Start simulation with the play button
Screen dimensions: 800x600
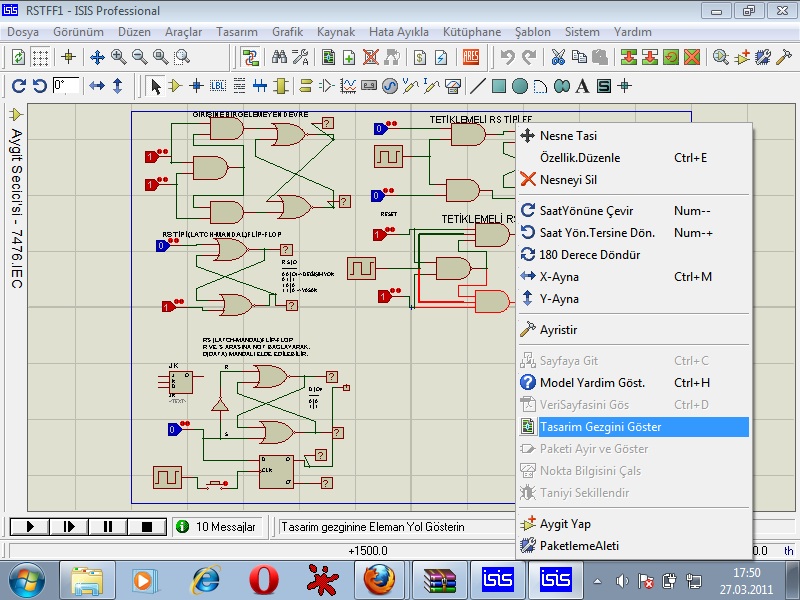click(30, 527)
